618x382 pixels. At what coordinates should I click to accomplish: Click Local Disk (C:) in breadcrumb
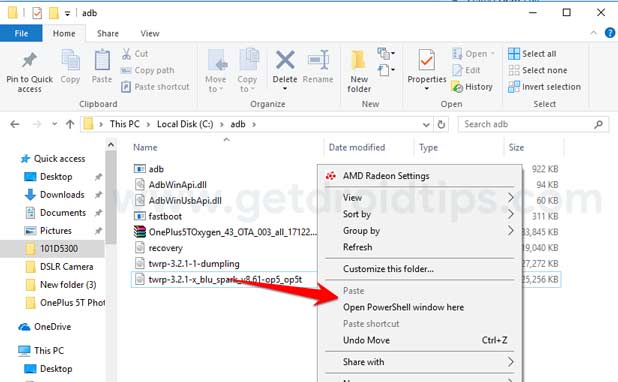[185, 124]
